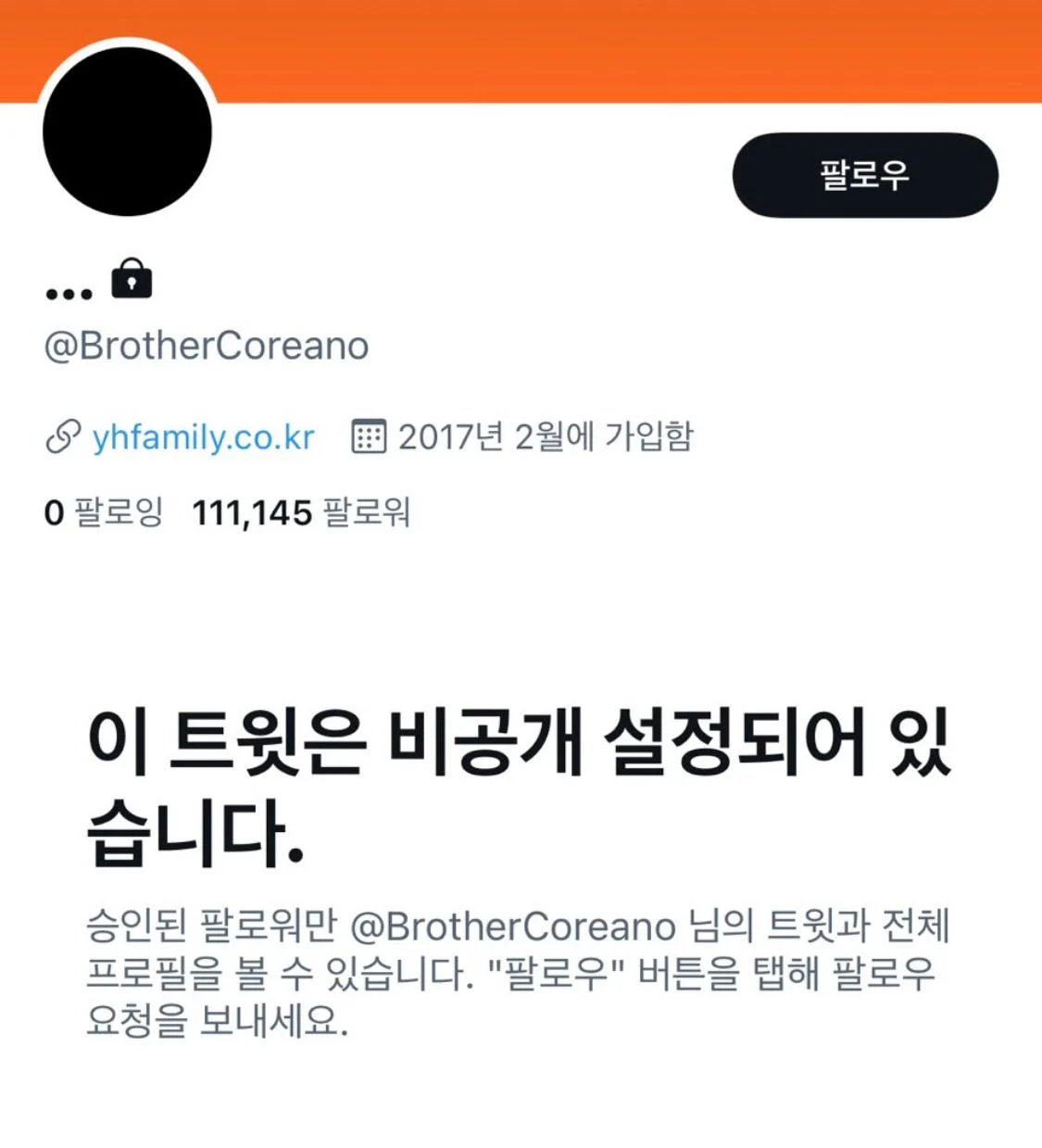This screenshot has height=1148, width=1042.
Task: Click the 팔로워 label next to 111,145
Action: tap(367, 512)
